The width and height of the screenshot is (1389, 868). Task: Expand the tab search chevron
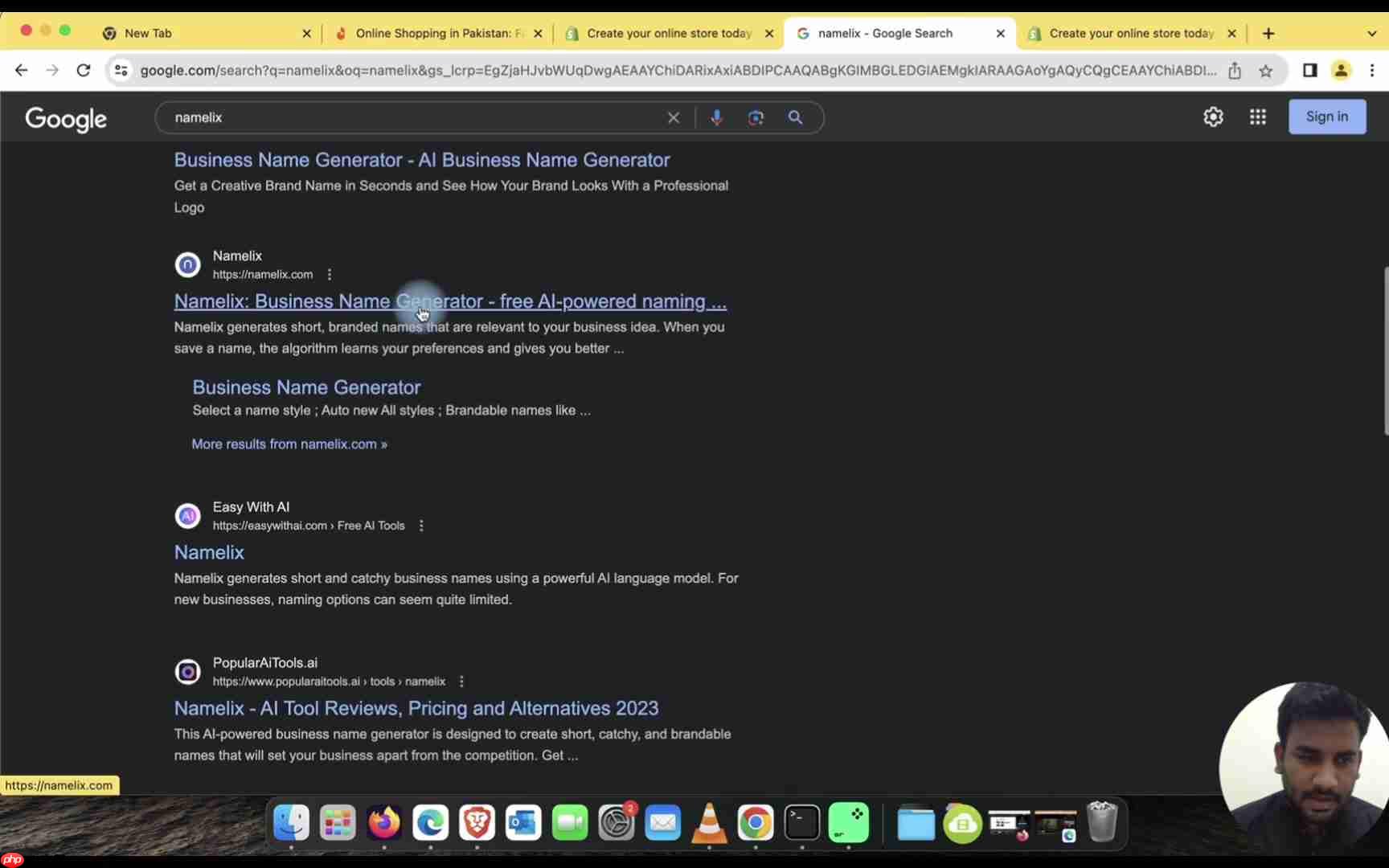(1371, 33)
